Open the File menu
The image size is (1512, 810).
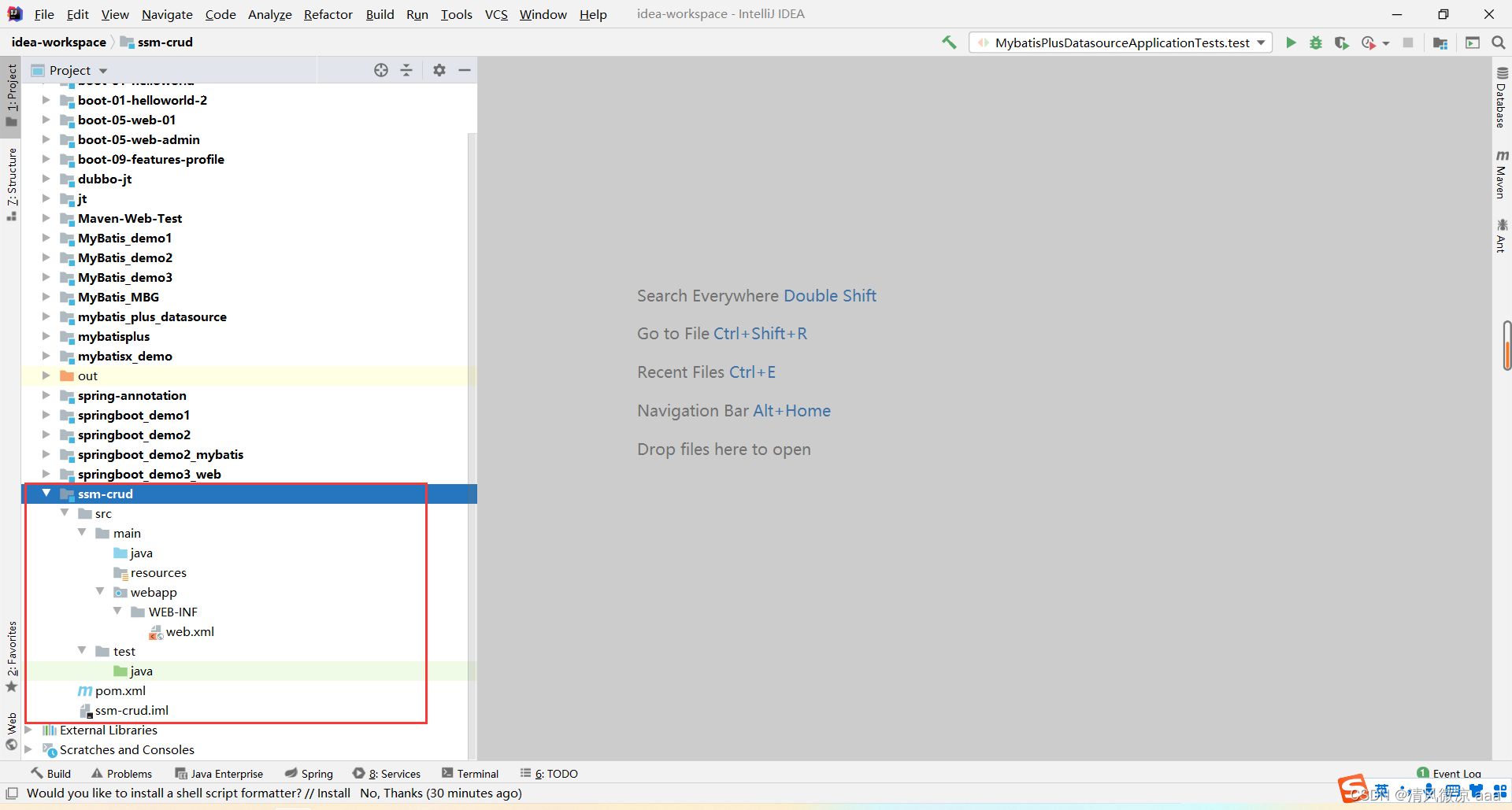coord(44,14)
